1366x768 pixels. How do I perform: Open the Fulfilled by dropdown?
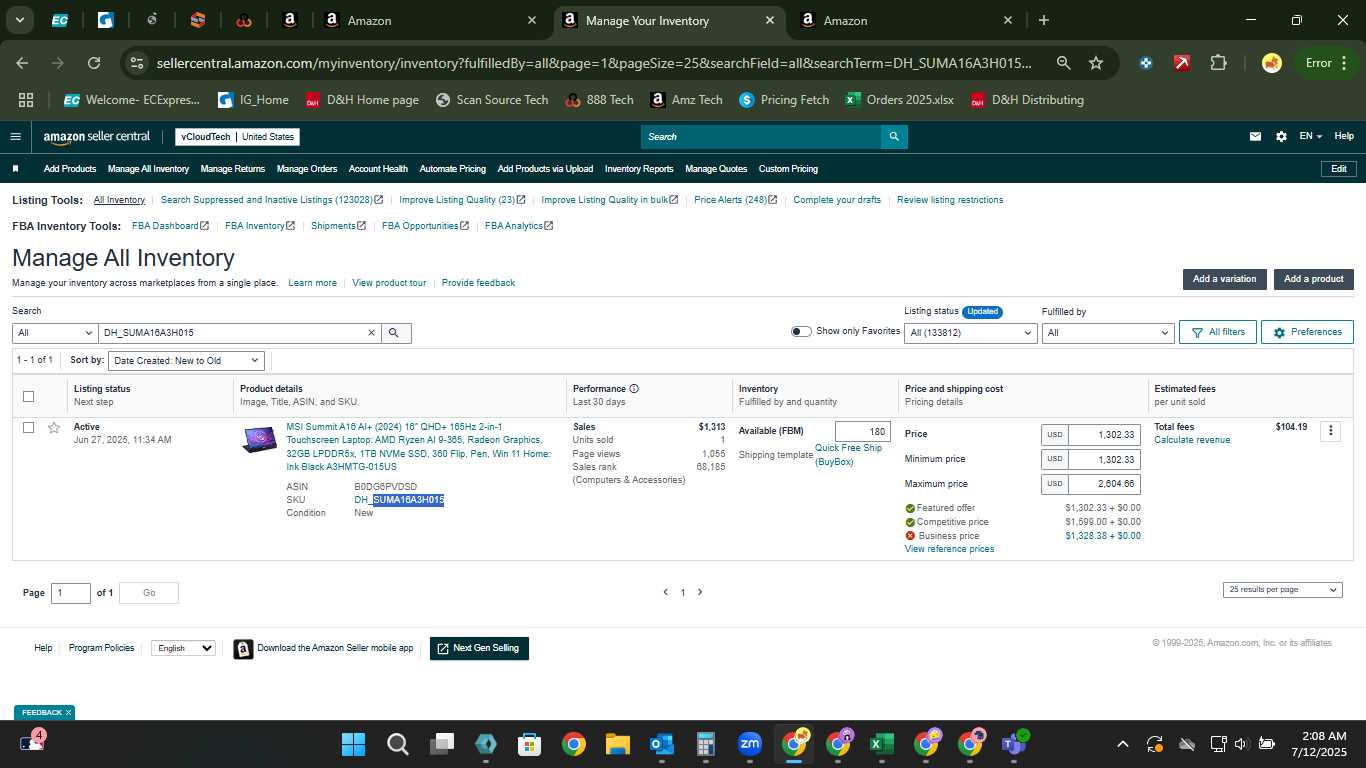click(1108, 333)
